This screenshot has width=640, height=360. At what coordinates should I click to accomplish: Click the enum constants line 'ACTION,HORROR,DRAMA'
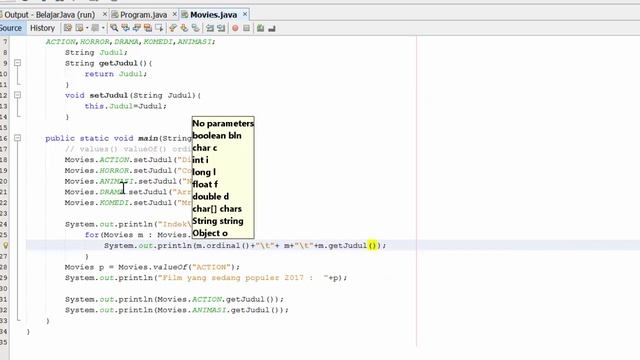coord(130,42)
